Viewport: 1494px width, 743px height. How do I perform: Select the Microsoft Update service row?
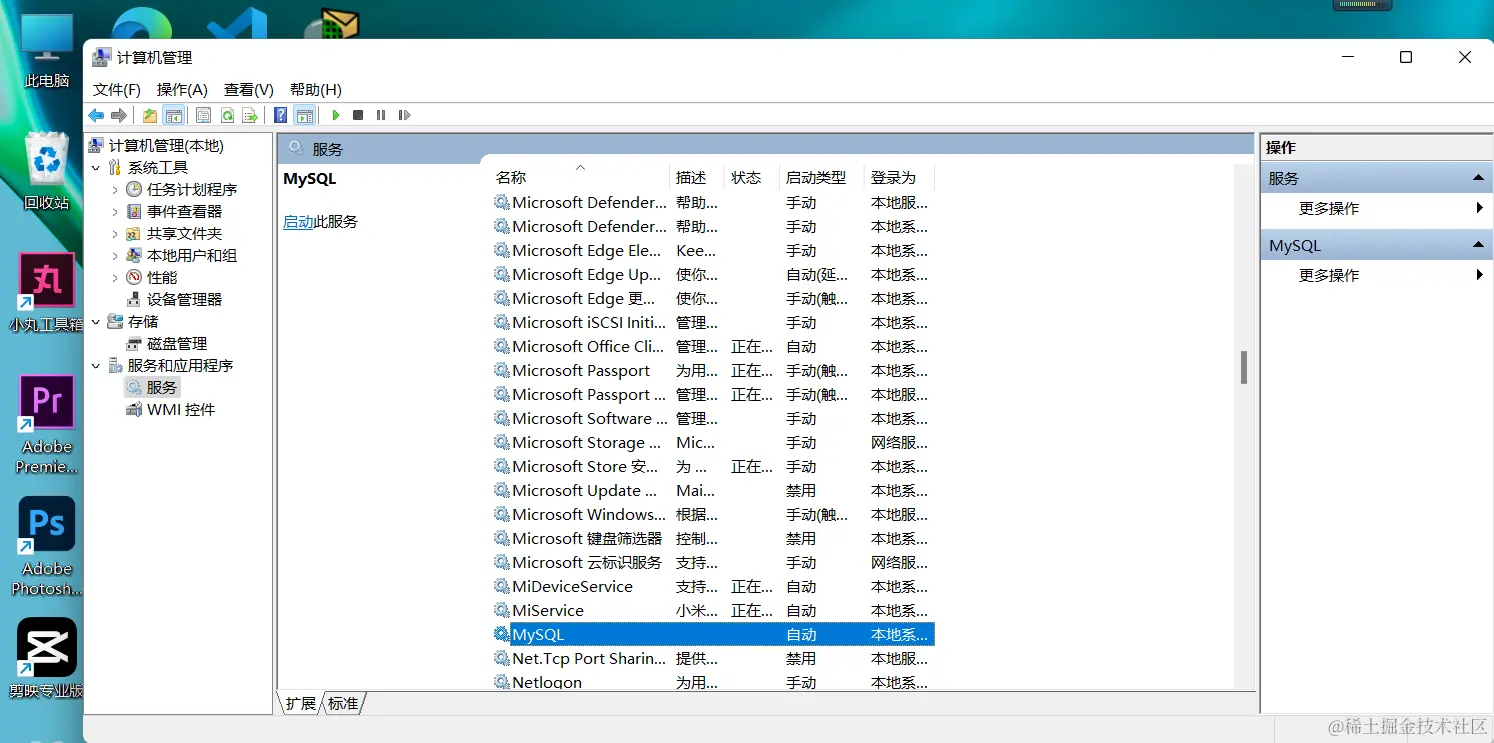[x=713, y=491]
